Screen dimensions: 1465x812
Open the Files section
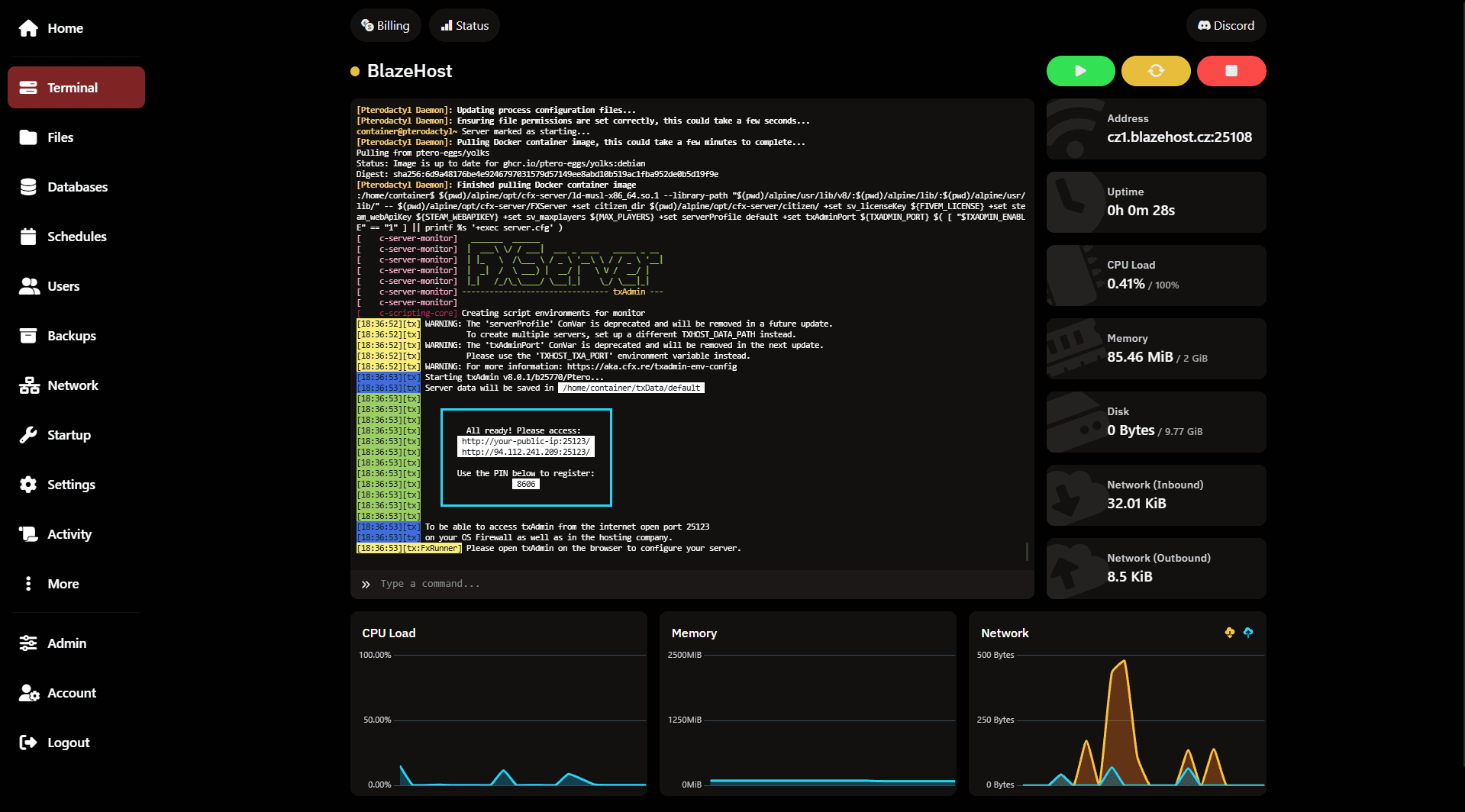(76, 137)
